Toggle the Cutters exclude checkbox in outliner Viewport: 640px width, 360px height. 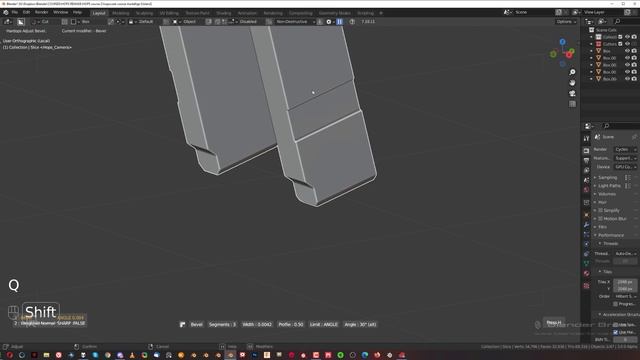pos(620,44)
